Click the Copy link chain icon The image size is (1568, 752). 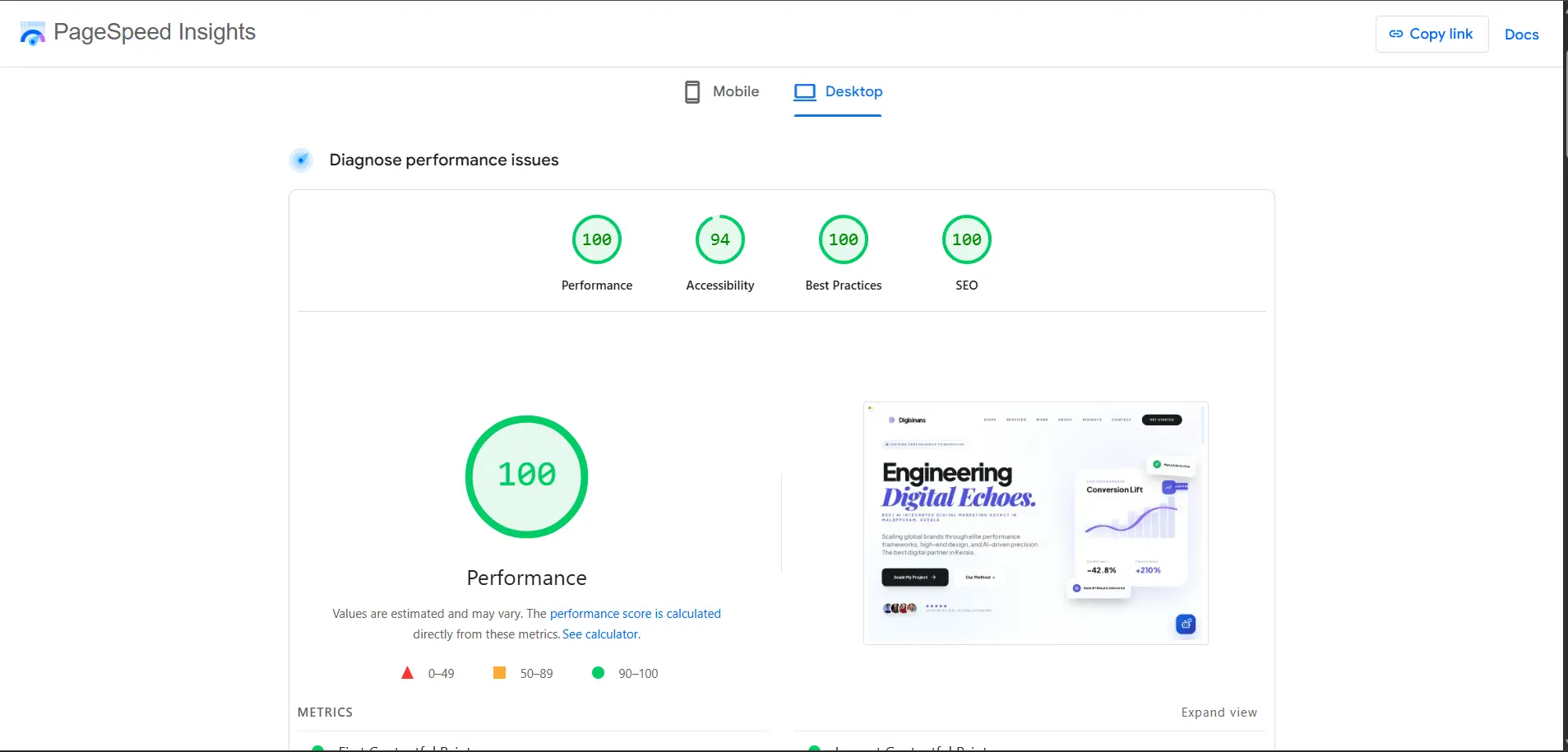(1396, 33)
